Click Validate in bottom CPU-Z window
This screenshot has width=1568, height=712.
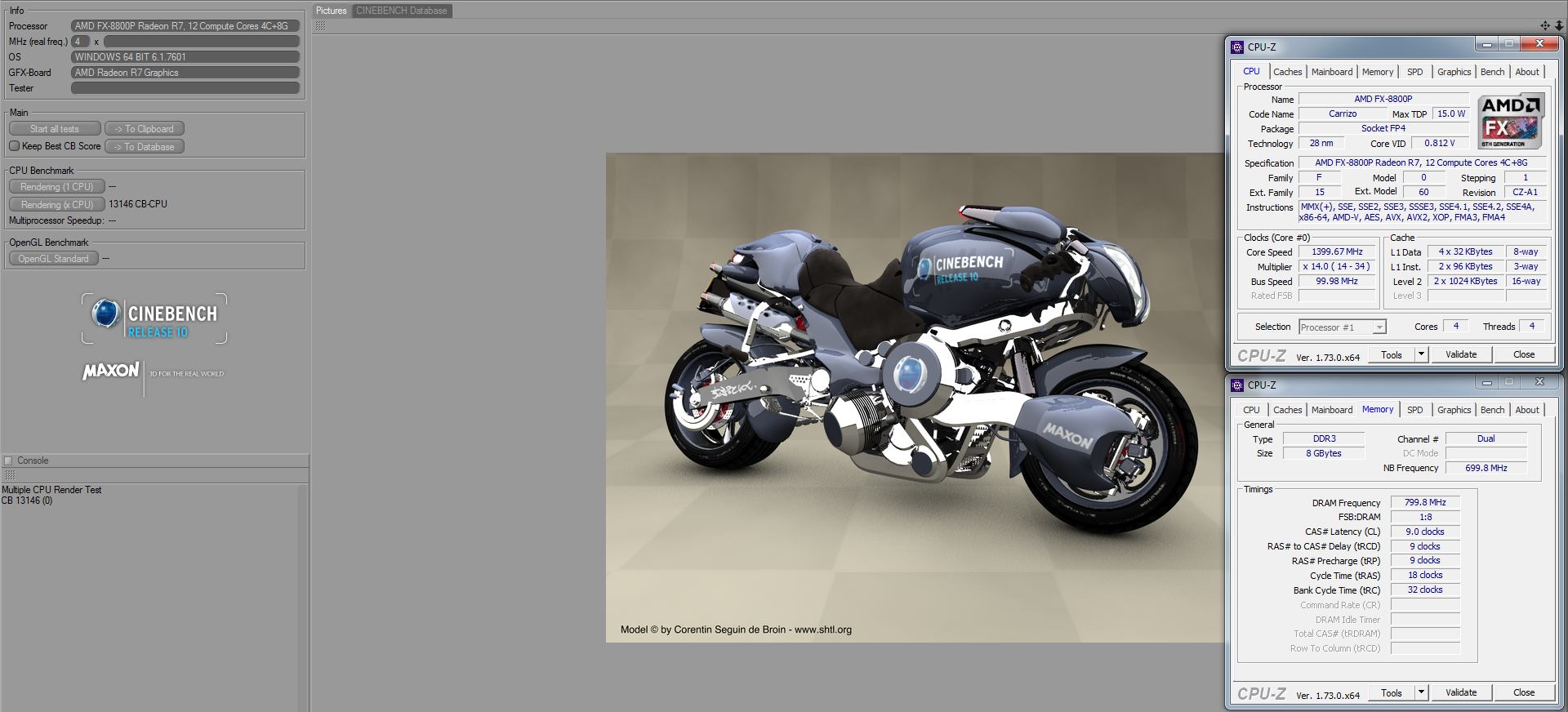[x=1461, y=692]
